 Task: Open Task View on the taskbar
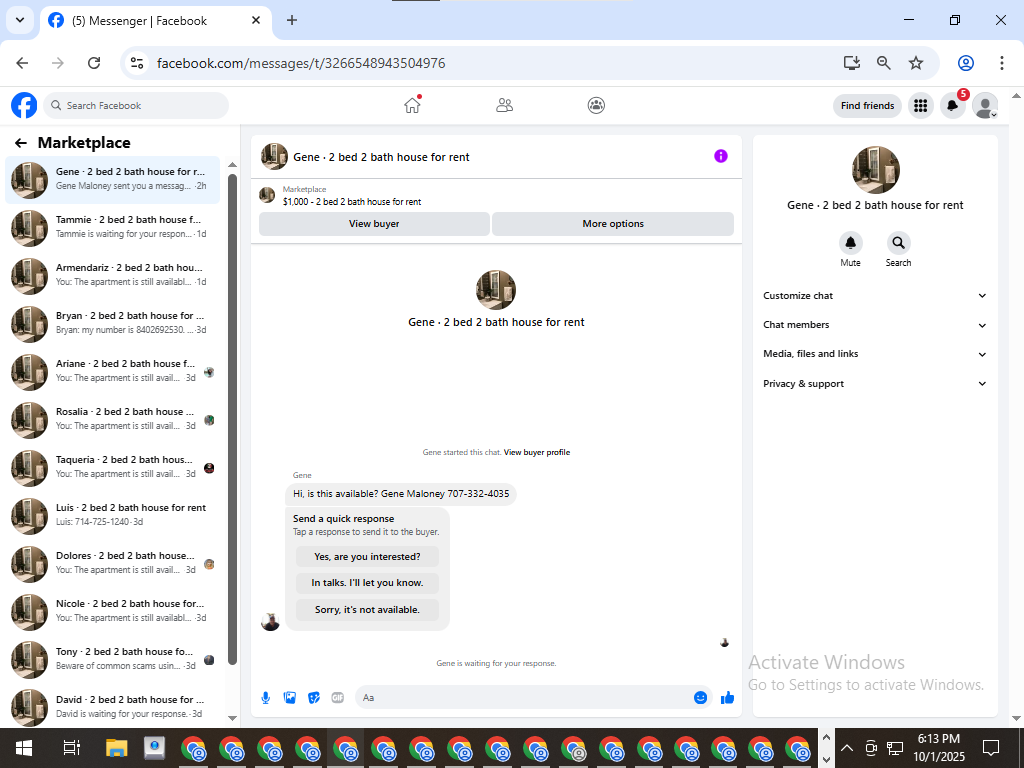(71, 748)
